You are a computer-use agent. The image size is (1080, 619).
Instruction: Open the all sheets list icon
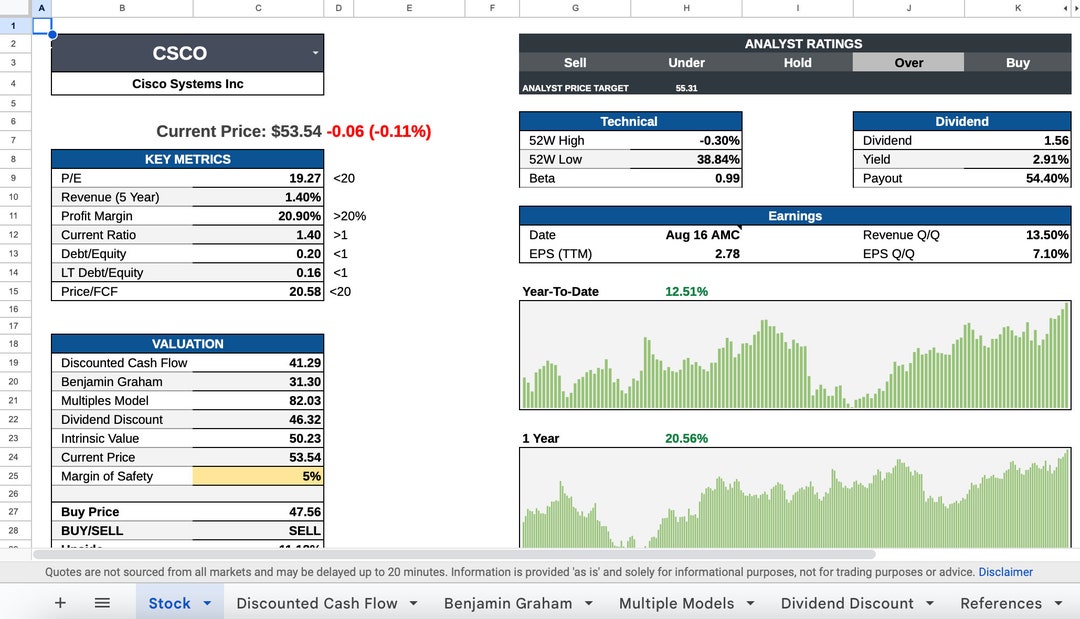[102, 603]
